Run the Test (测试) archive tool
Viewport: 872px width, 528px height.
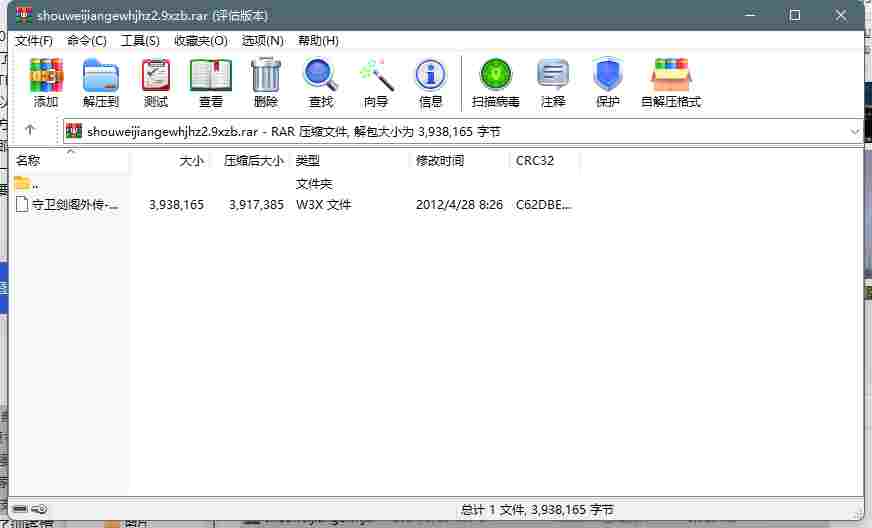156,83
